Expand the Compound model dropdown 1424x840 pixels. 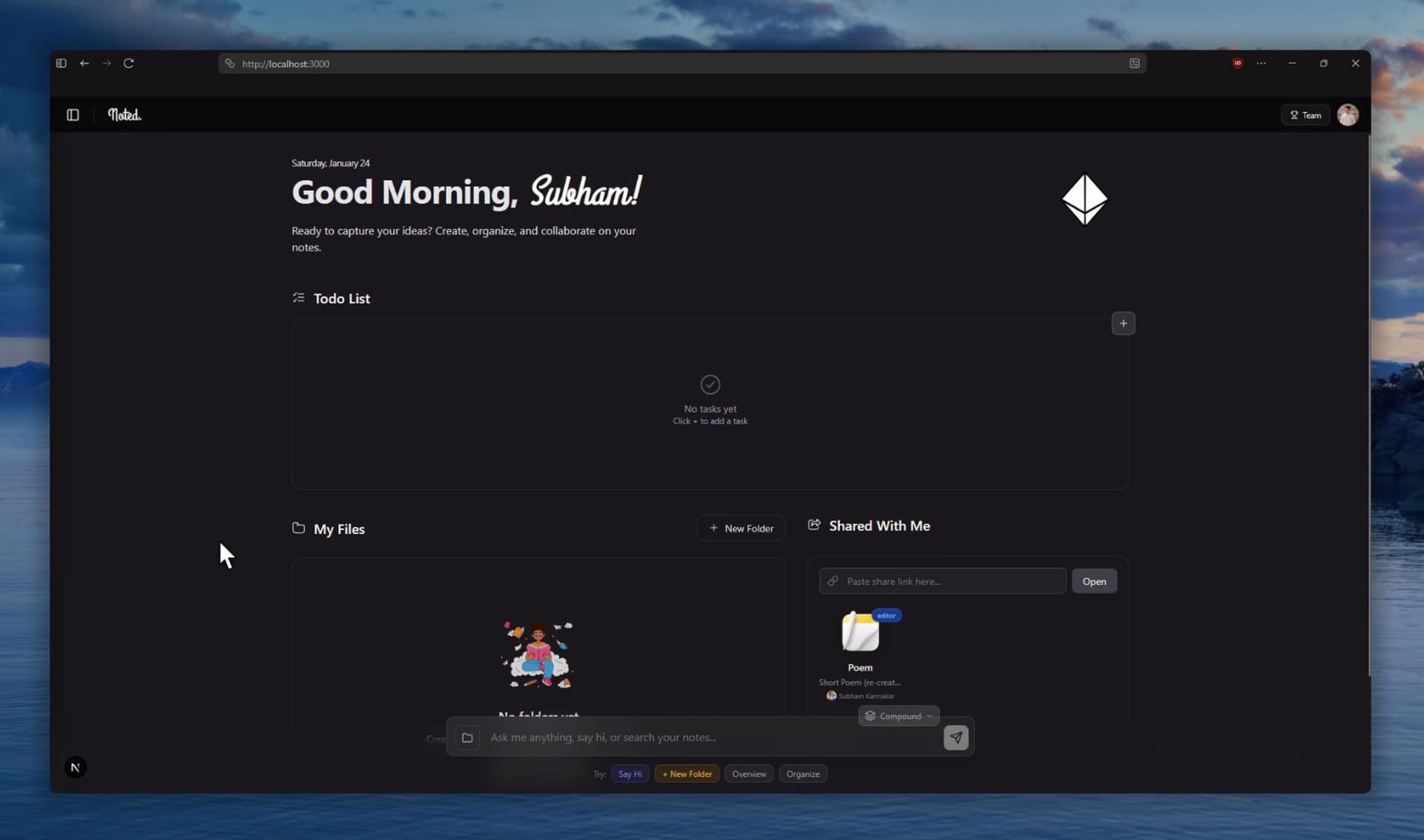pos(899,716)
